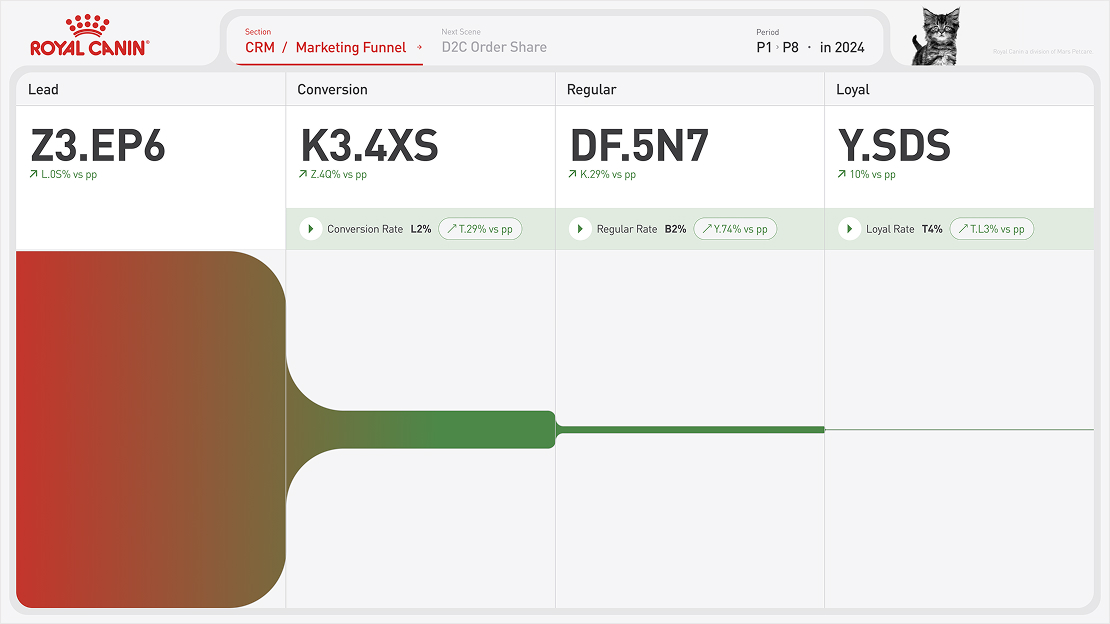Click the Conversion value K3.4XS
Viewport: 1110px width, 624px height.
[x=370, y=145]
